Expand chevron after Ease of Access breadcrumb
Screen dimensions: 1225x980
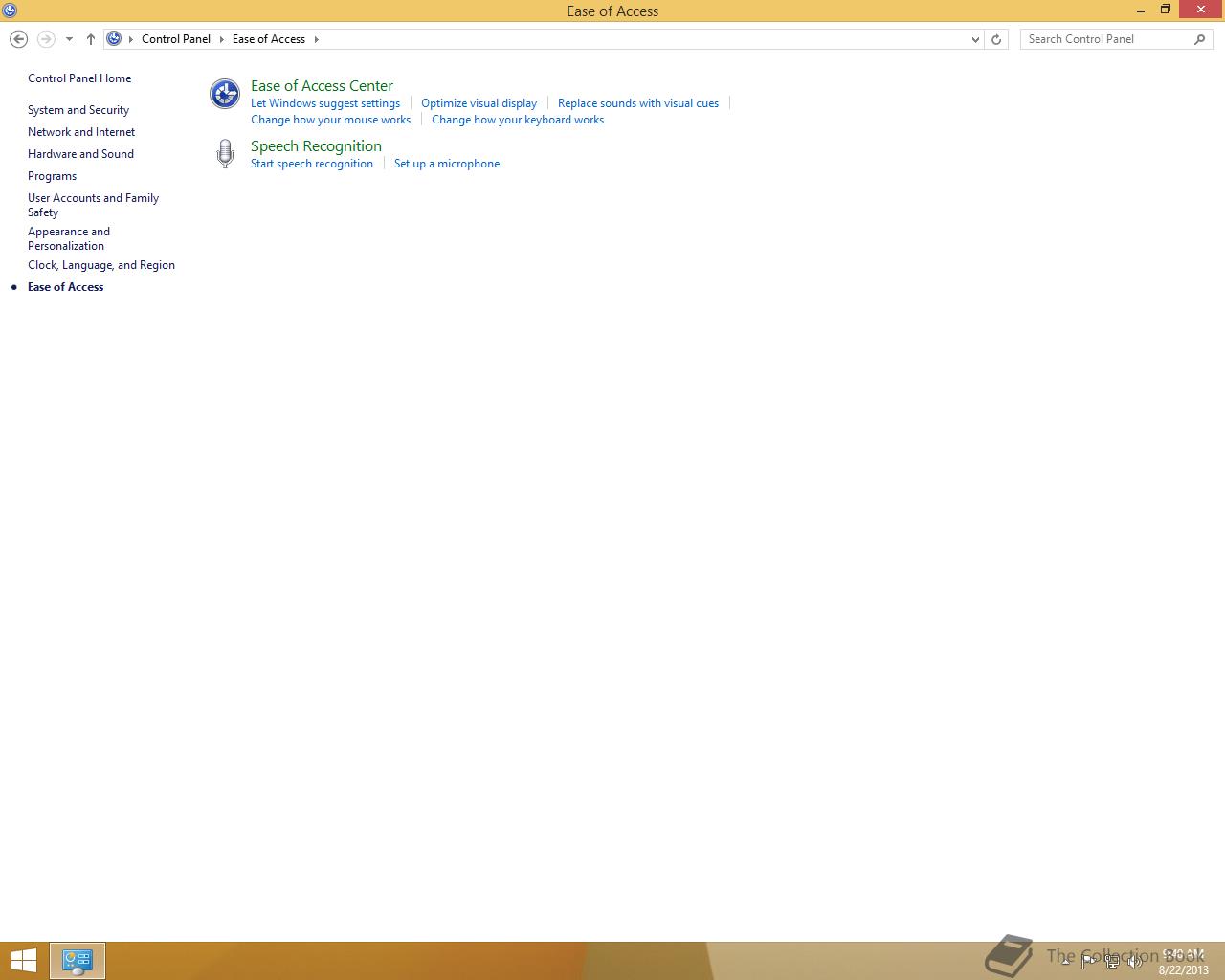[x=317, y=39]
